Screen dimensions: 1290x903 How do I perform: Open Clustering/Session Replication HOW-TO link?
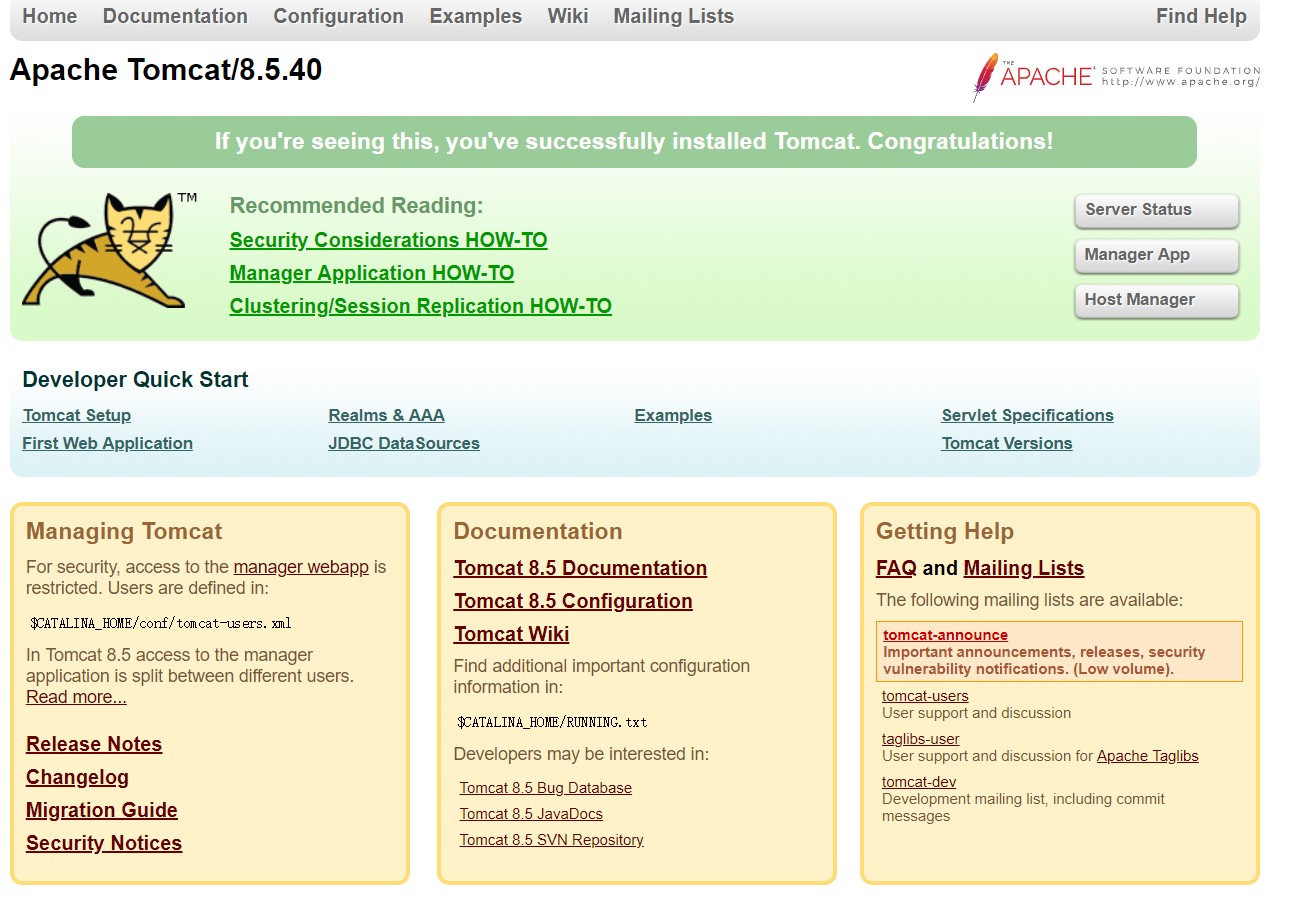420,306
